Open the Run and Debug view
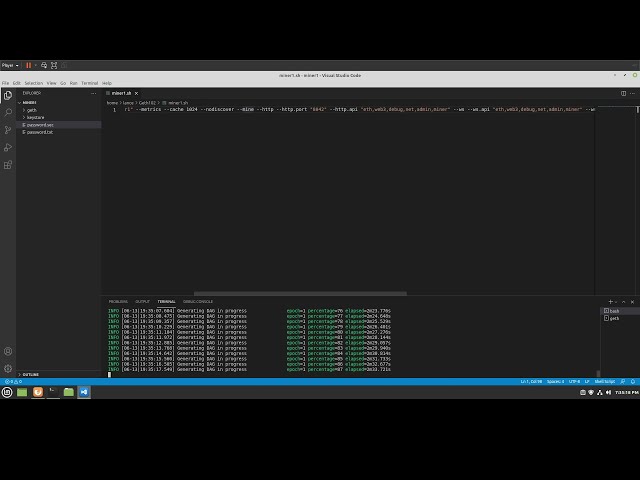The width and height of the screenshot is (640, 480). [x=8, y=147]
